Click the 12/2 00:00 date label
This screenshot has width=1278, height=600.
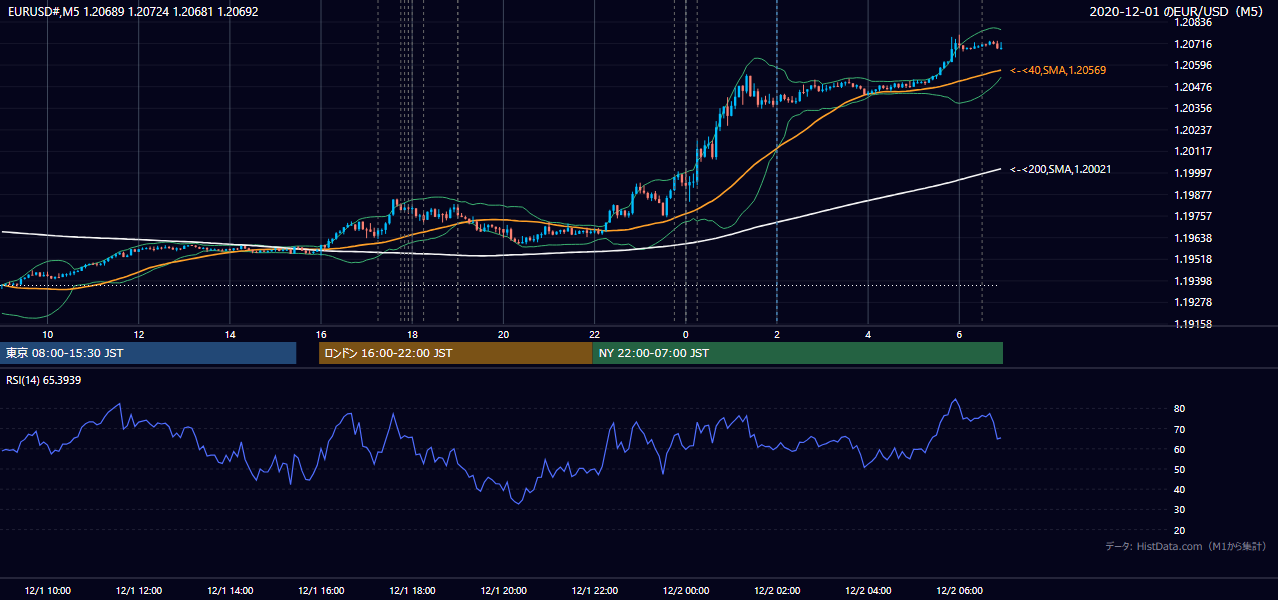tap(685, 590)
